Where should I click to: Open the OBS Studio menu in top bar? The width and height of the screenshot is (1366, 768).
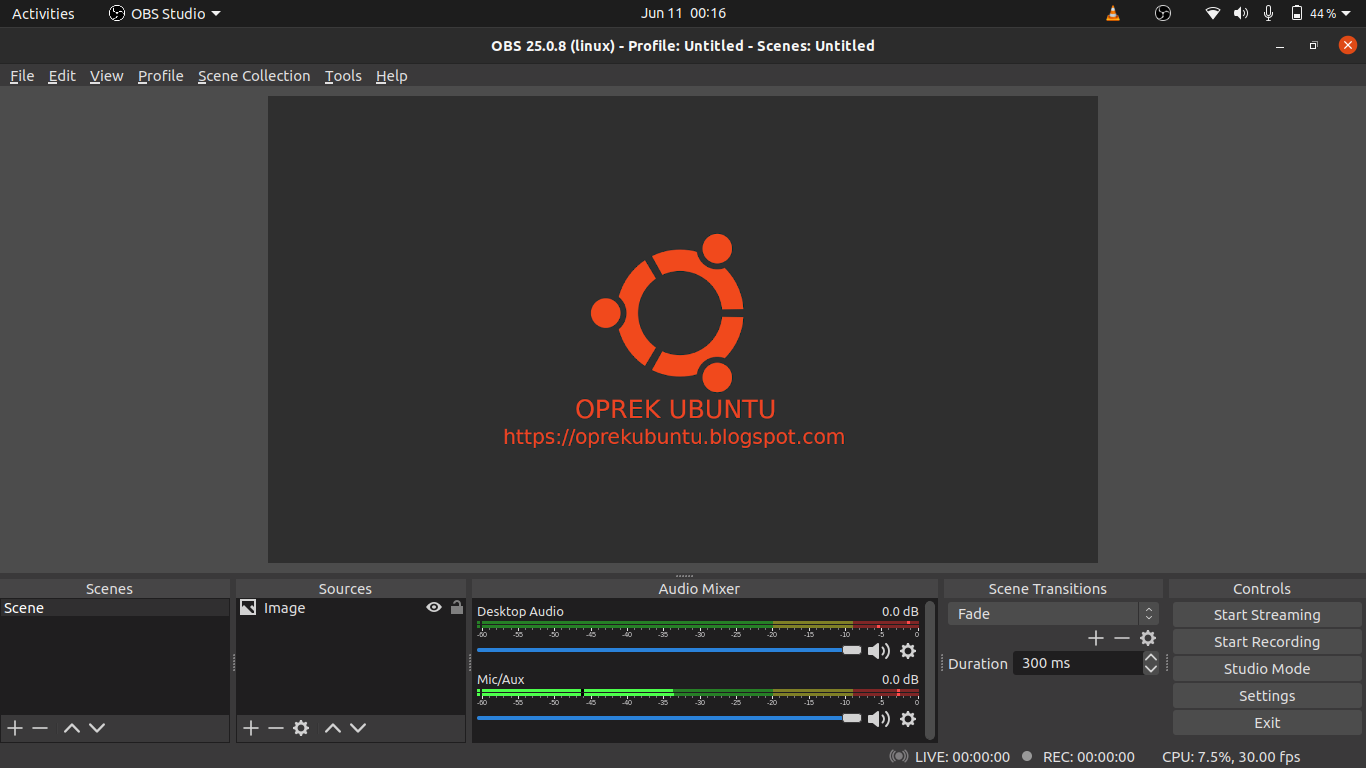coord(163,13)
